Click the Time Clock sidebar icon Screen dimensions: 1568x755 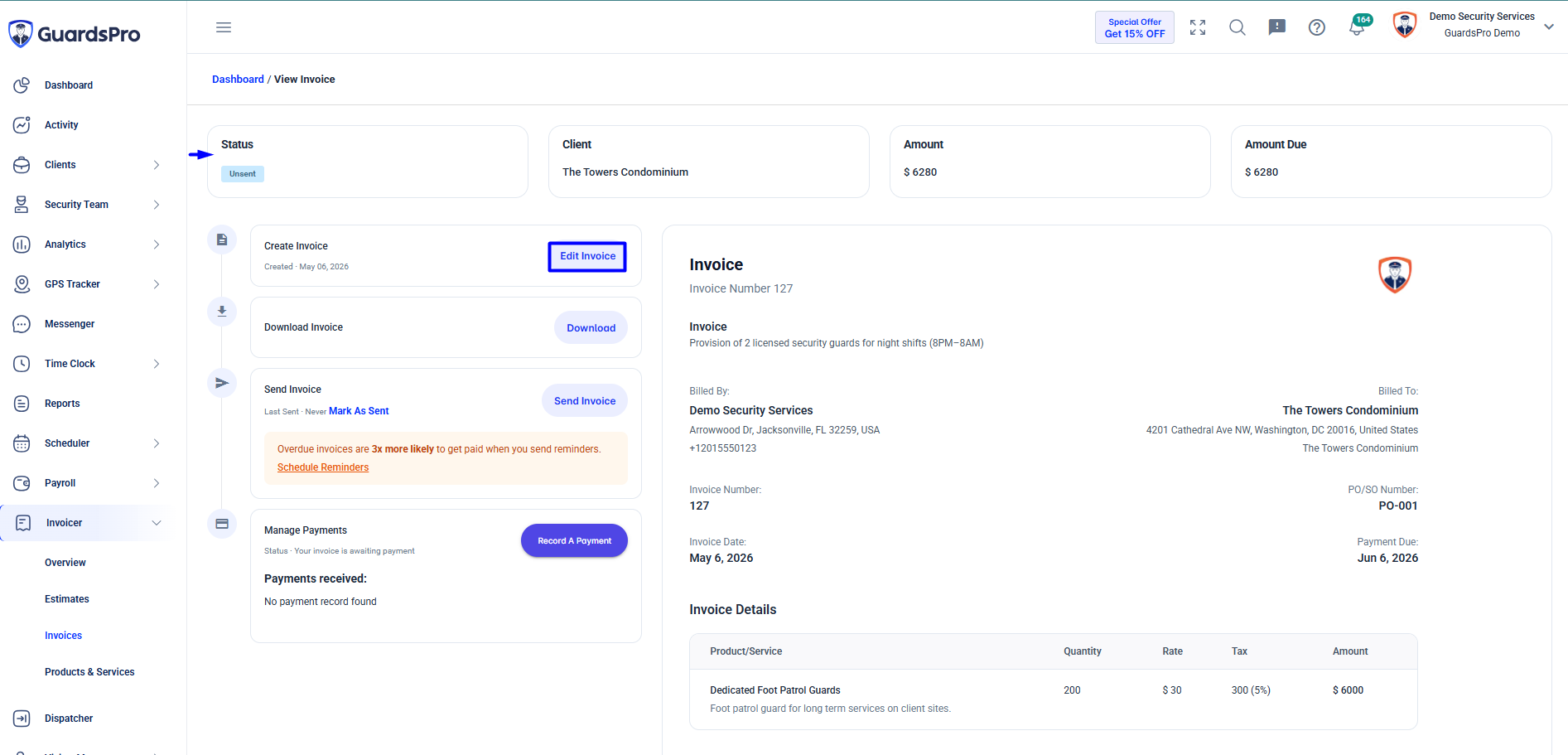[22, 364]
